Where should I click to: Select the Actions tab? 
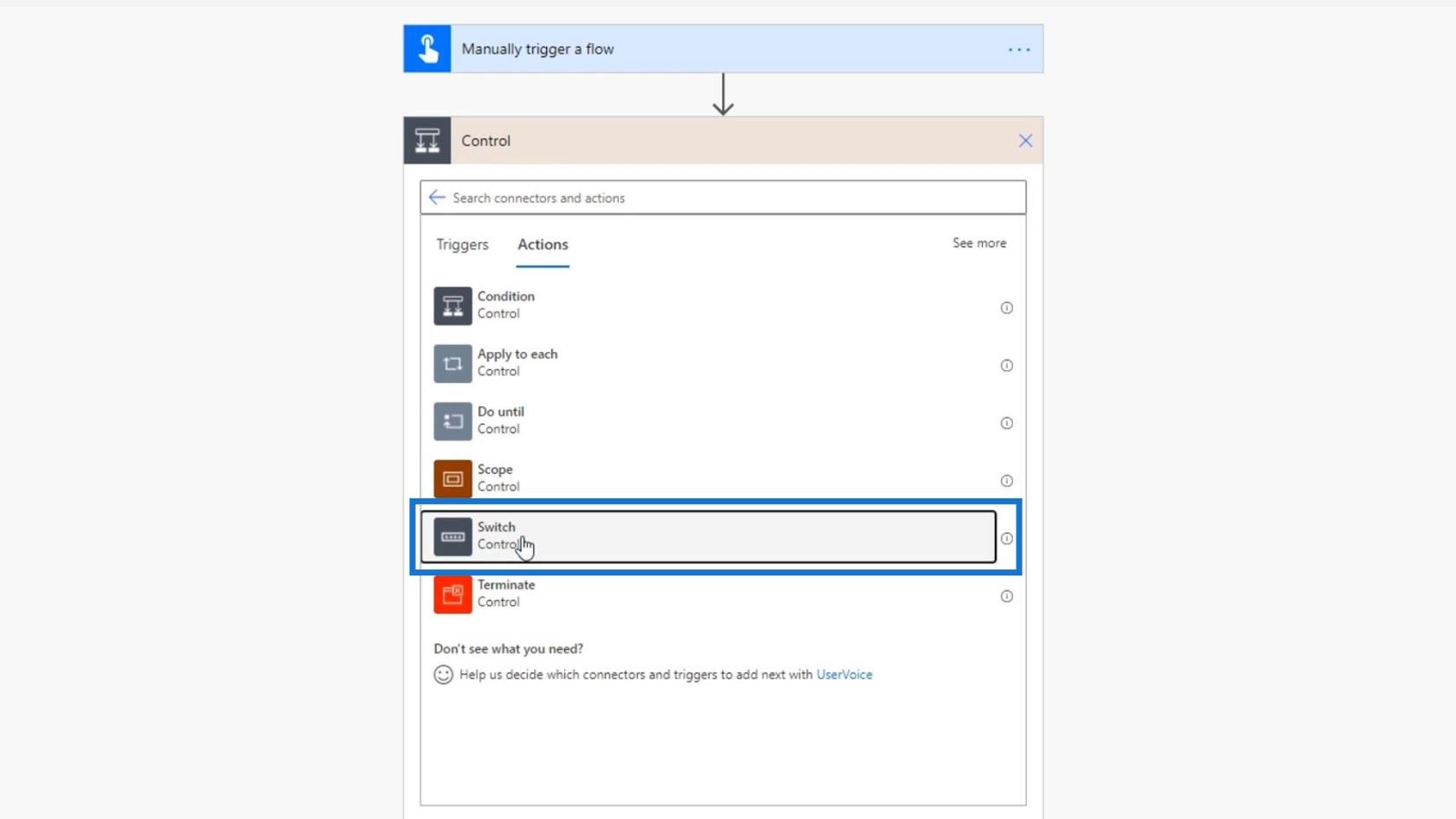543,244
